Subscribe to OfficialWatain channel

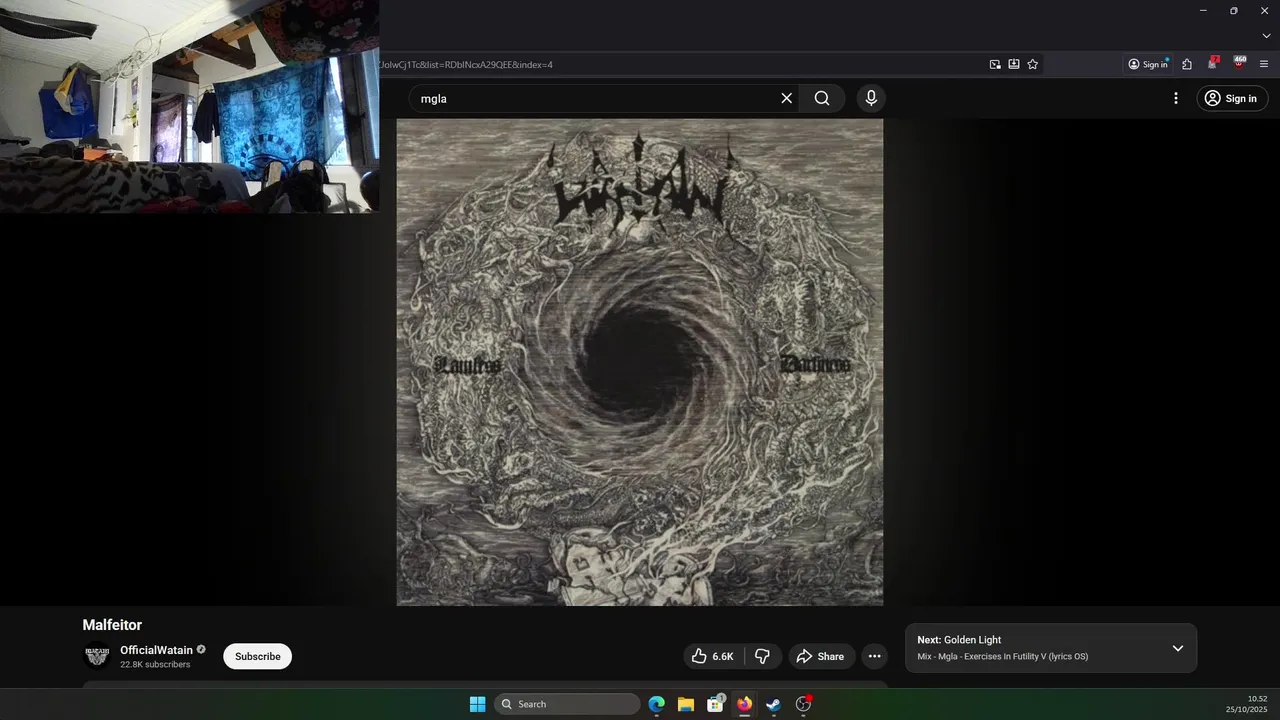pos(258,656)
